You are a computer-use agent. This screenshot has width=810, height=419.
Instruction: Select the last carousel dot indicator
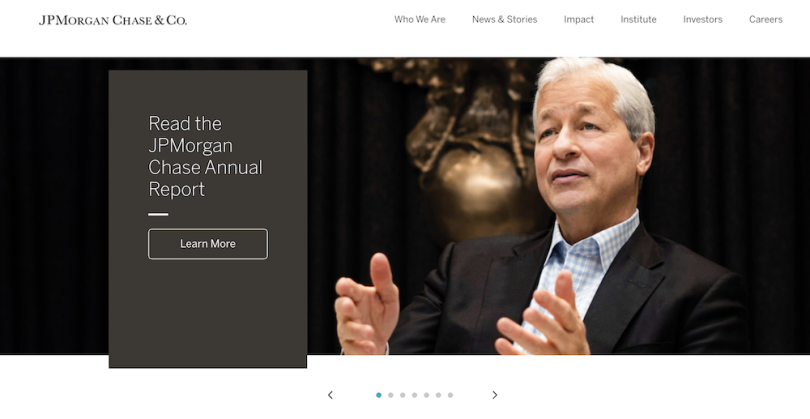(x=450, y=395)
